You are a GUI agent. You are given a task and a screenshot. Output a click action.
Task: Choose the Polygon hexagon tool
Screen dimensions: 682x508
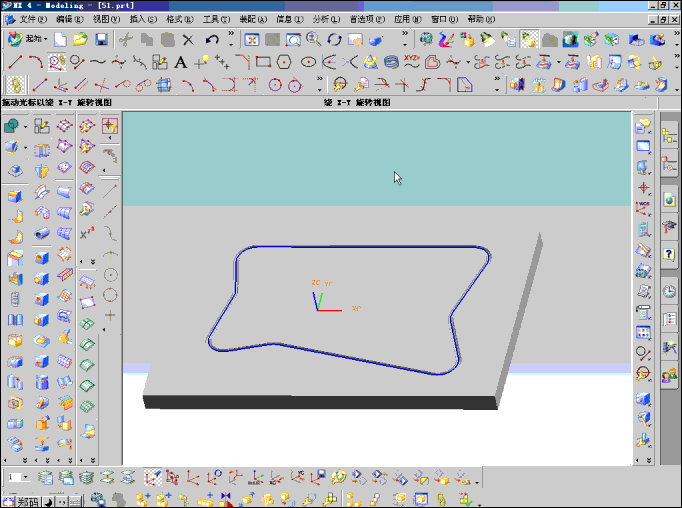(284, 62)
